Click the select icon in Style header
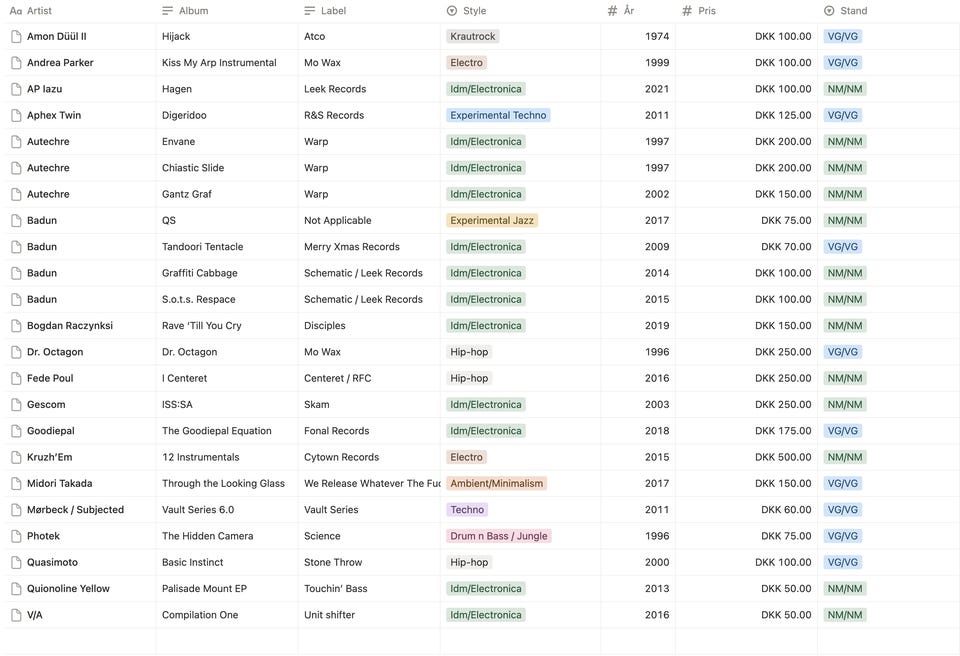This screenshot has width=960, height=656. click(452, 11)
